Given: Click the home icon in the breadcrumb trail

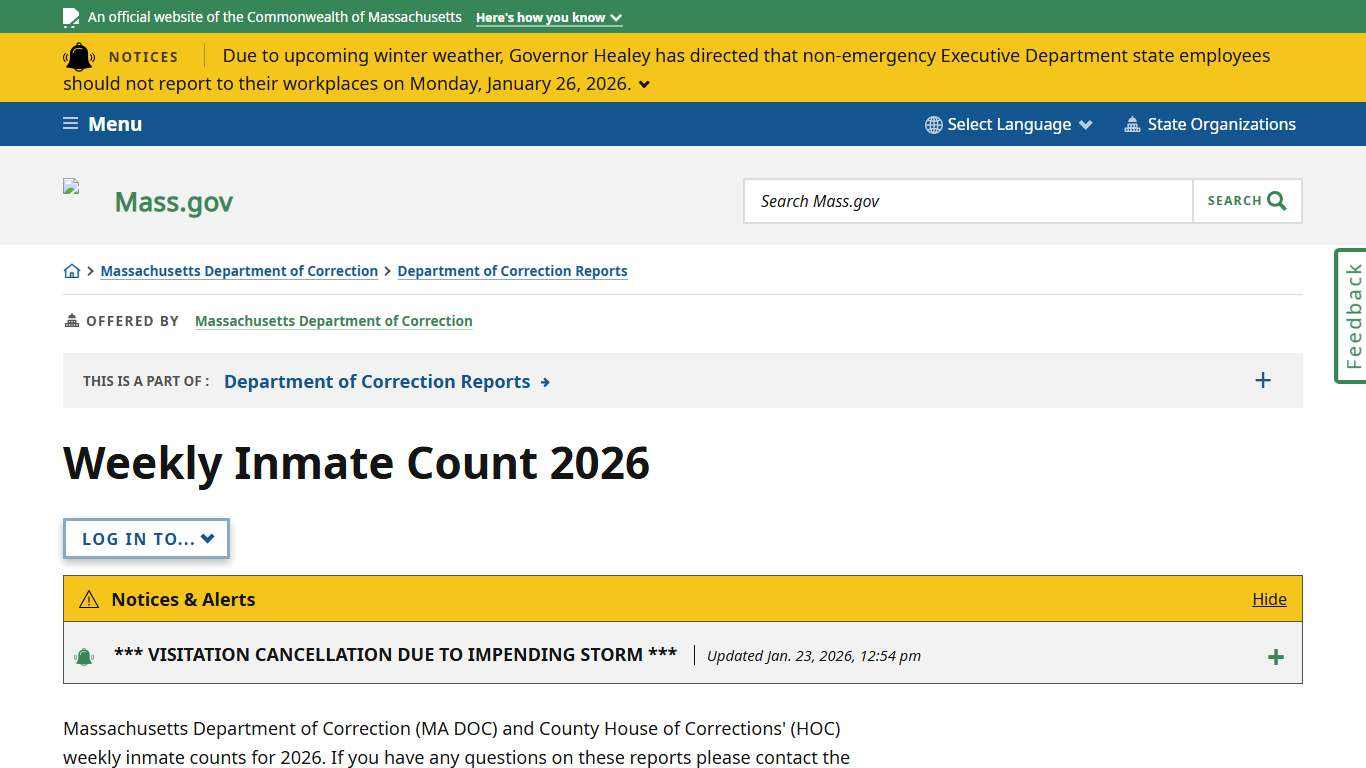Looking at the screenshot, I should coord(72,270).
